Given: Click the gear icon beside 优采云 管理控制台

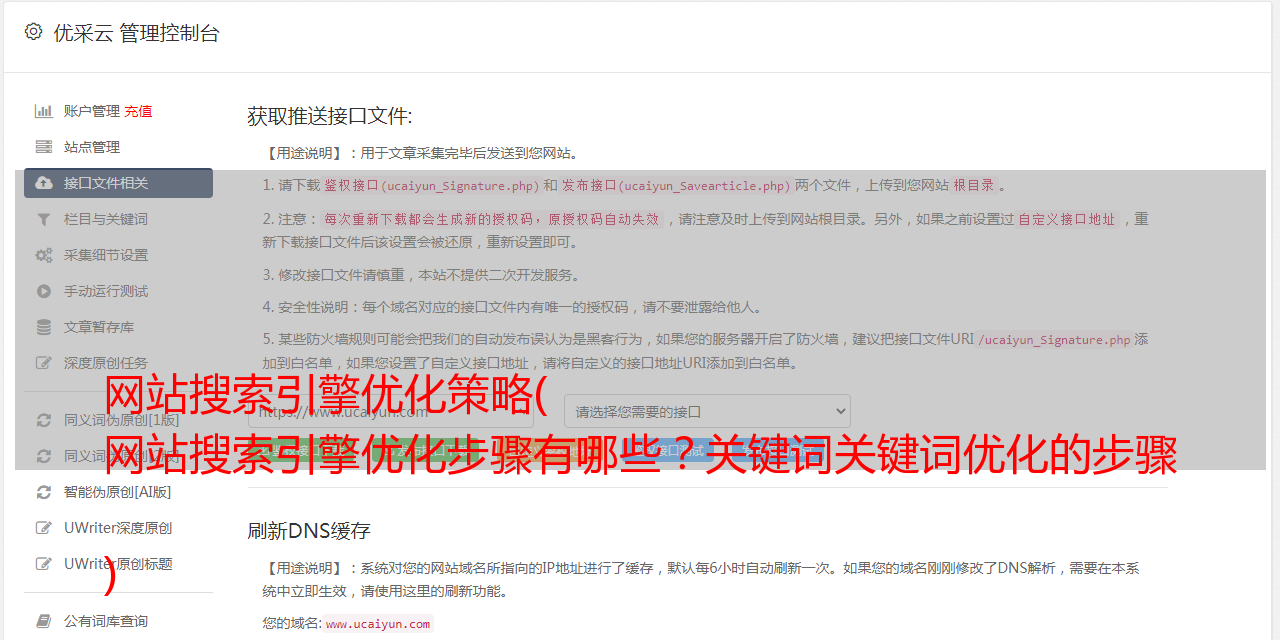Looking at the screenshot, I should [33, 32].
